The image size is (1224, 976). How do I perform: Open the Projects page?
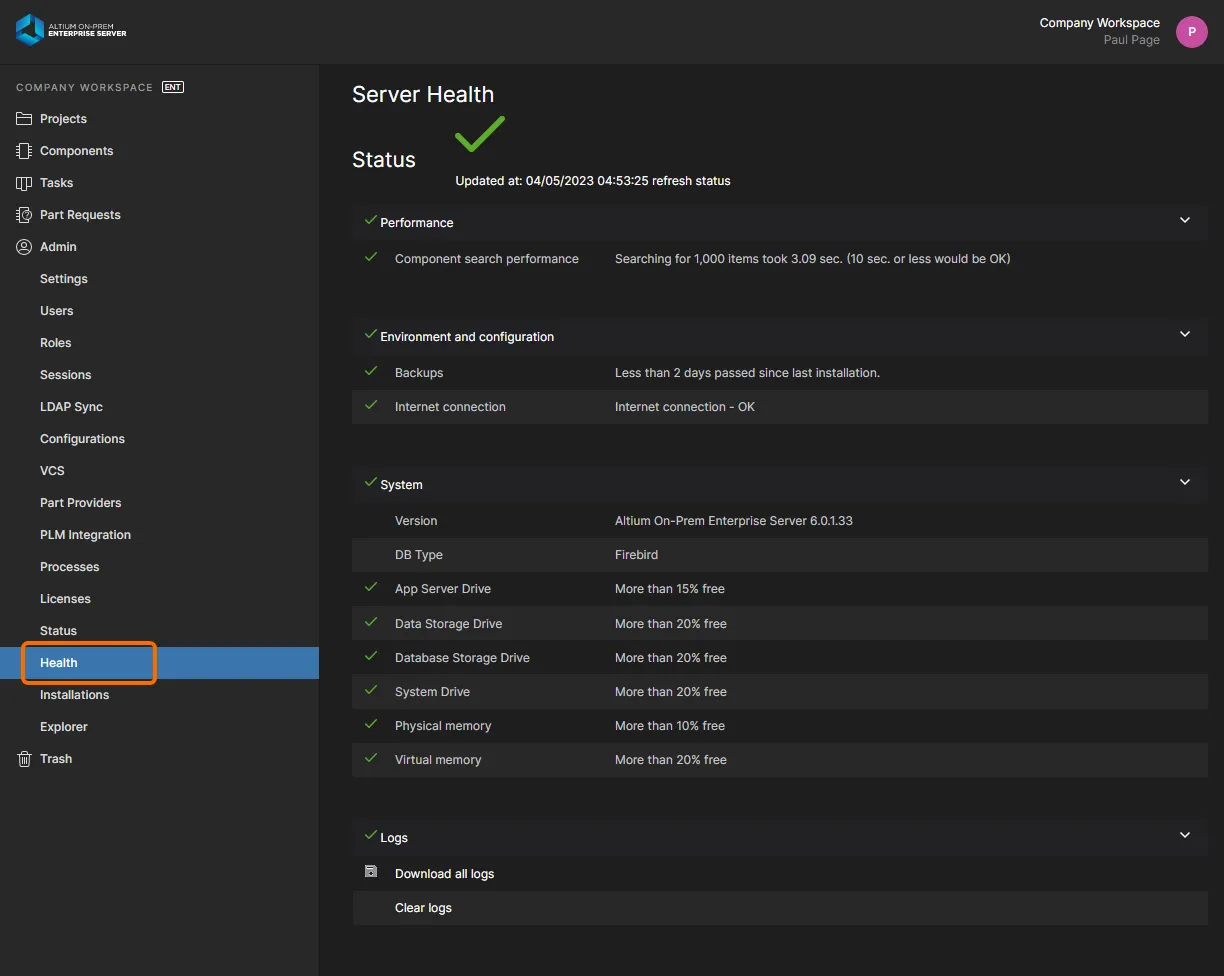(x=63, y=119)
